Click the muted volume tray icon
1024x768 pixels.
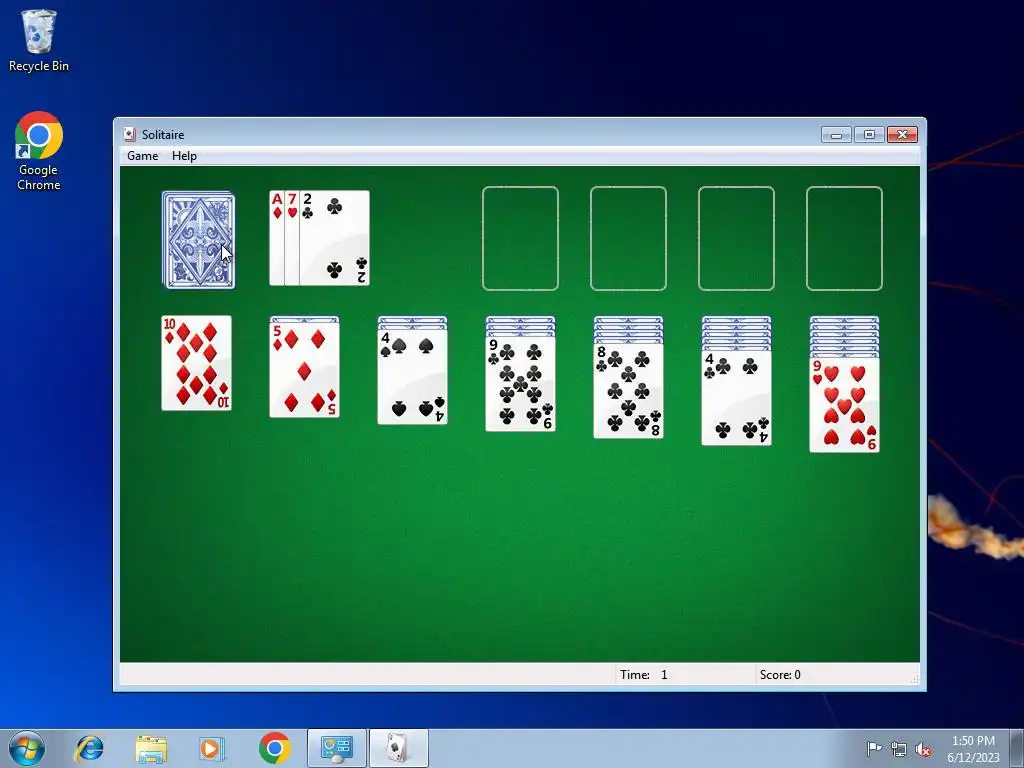pos(923,749)
